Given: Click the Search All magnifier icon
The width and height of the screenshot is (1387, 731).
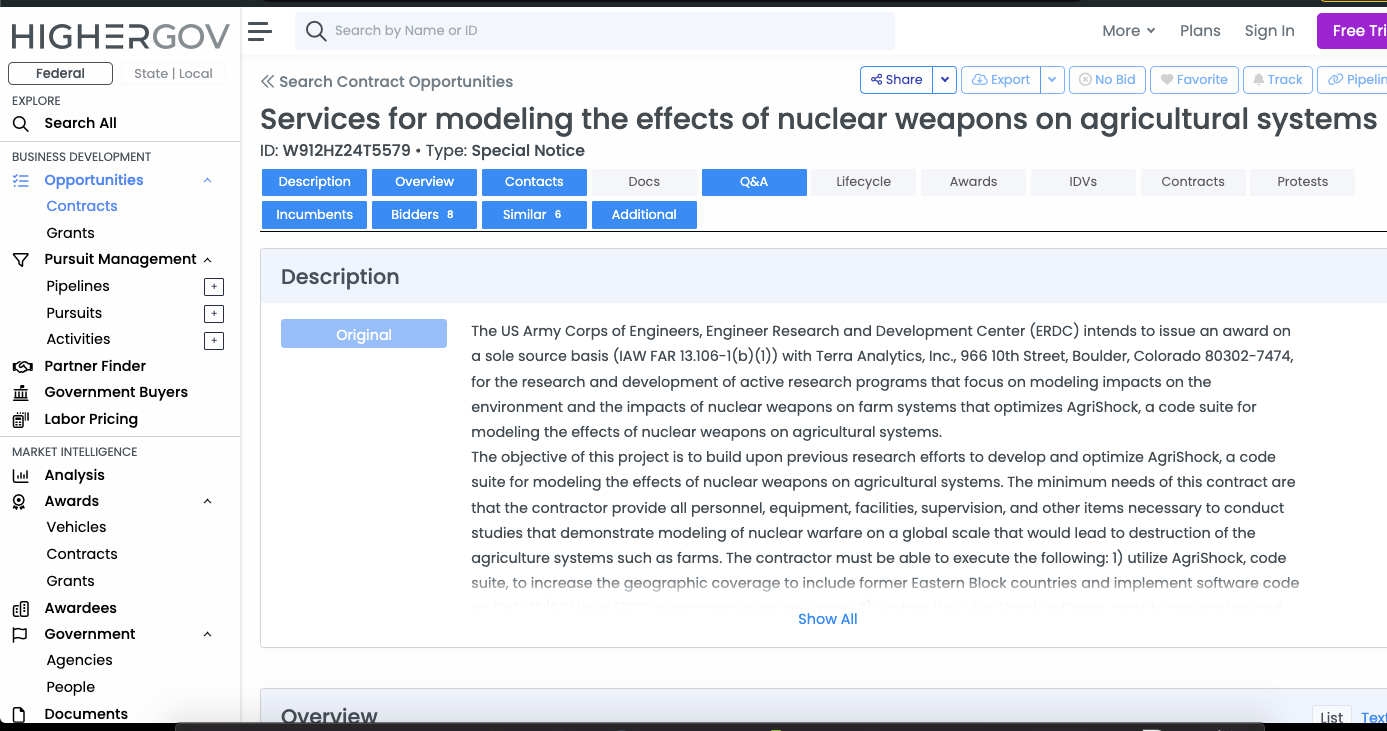Looking at the screenshot, I should [21, 124].
